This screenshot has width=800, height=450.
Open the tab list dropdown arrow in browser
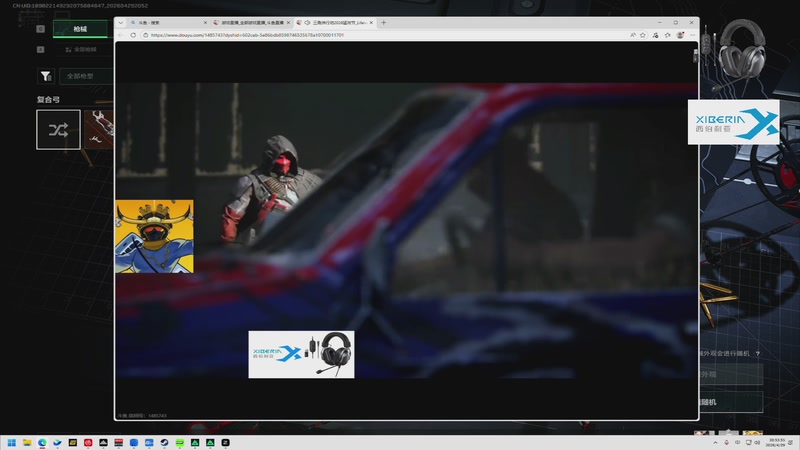120,23
